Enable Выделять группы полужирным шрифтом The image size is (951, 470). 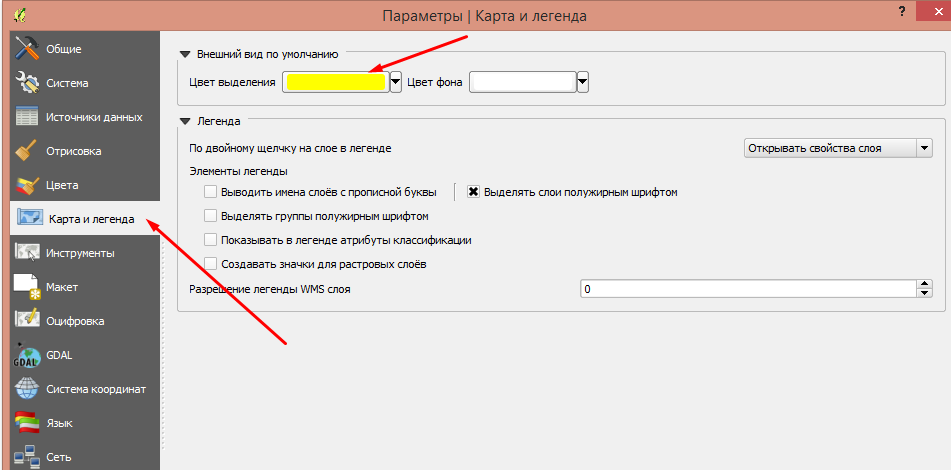click(x=210, y=216)
